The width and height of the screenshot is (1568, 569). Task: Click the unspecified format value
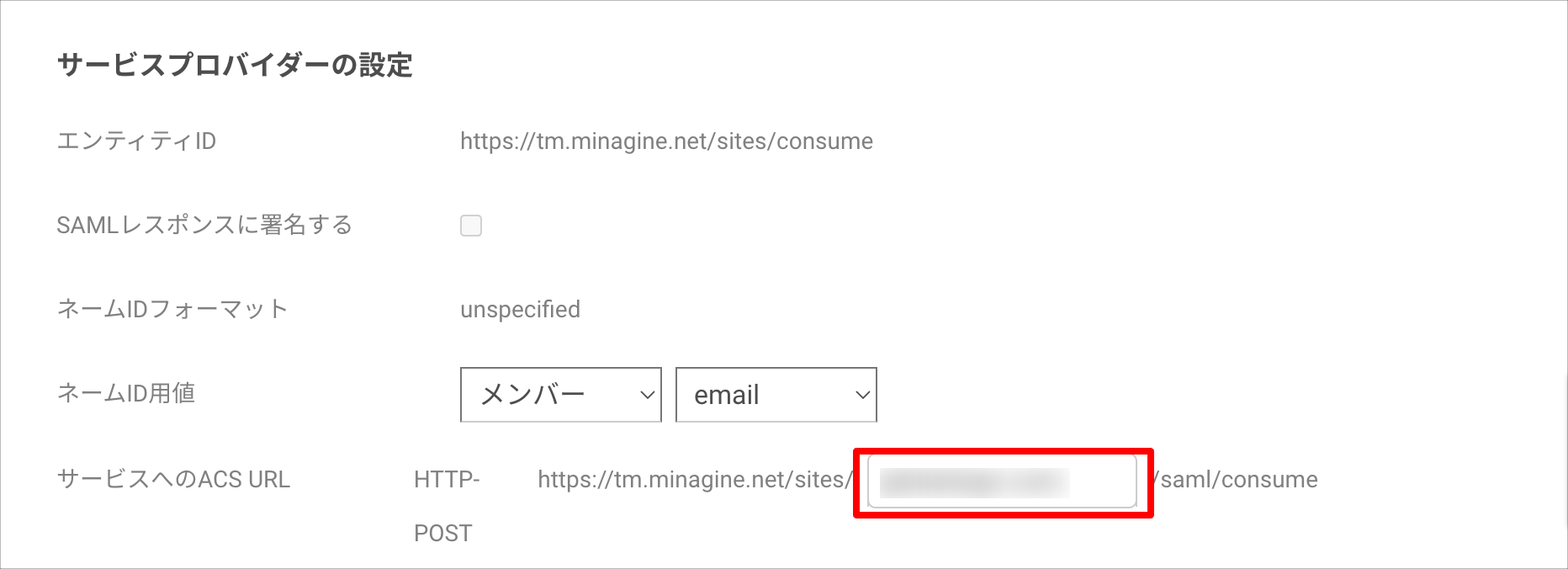pos(520,309)
